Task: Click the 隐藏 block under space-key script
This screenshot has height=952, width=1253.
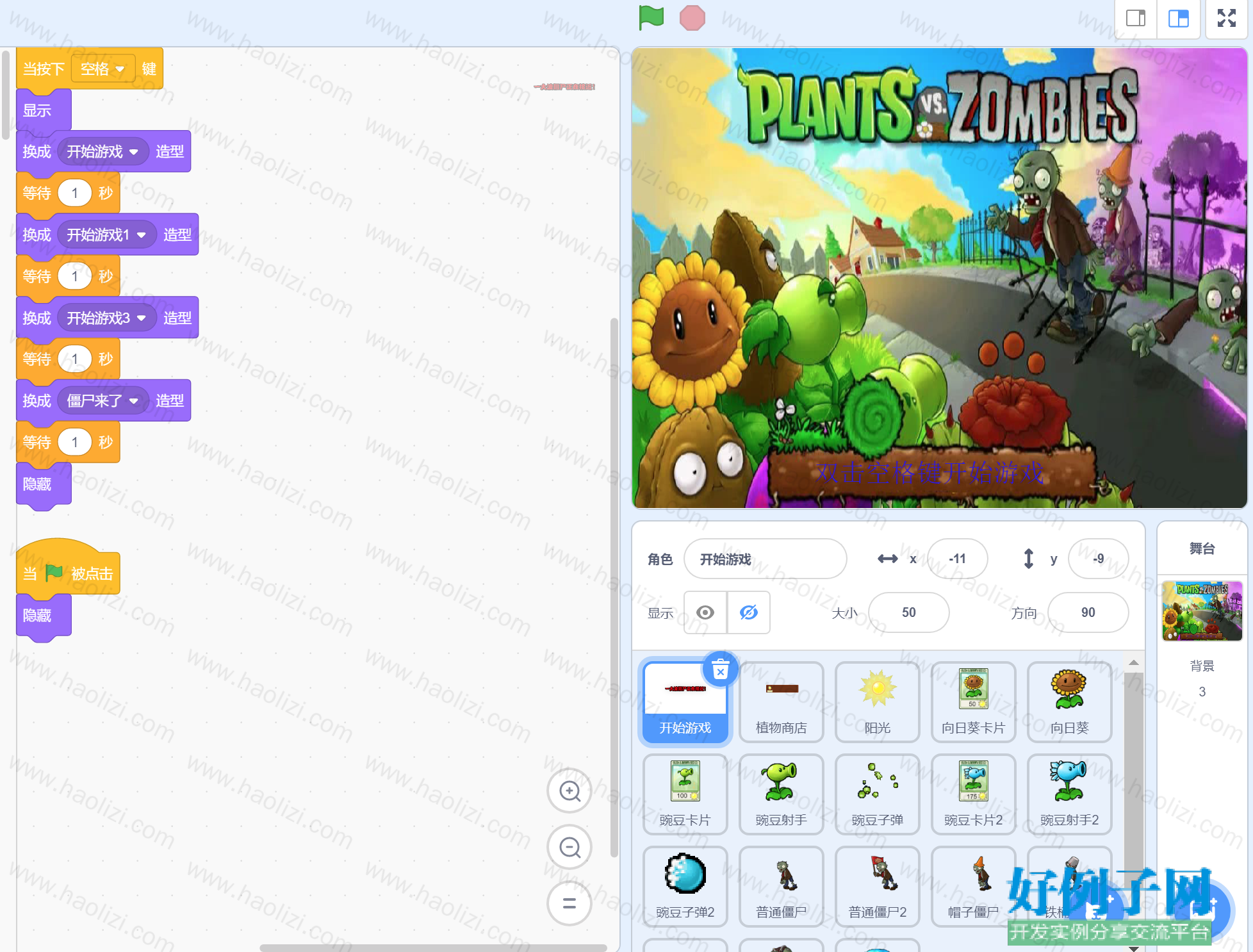Action: 44,484
